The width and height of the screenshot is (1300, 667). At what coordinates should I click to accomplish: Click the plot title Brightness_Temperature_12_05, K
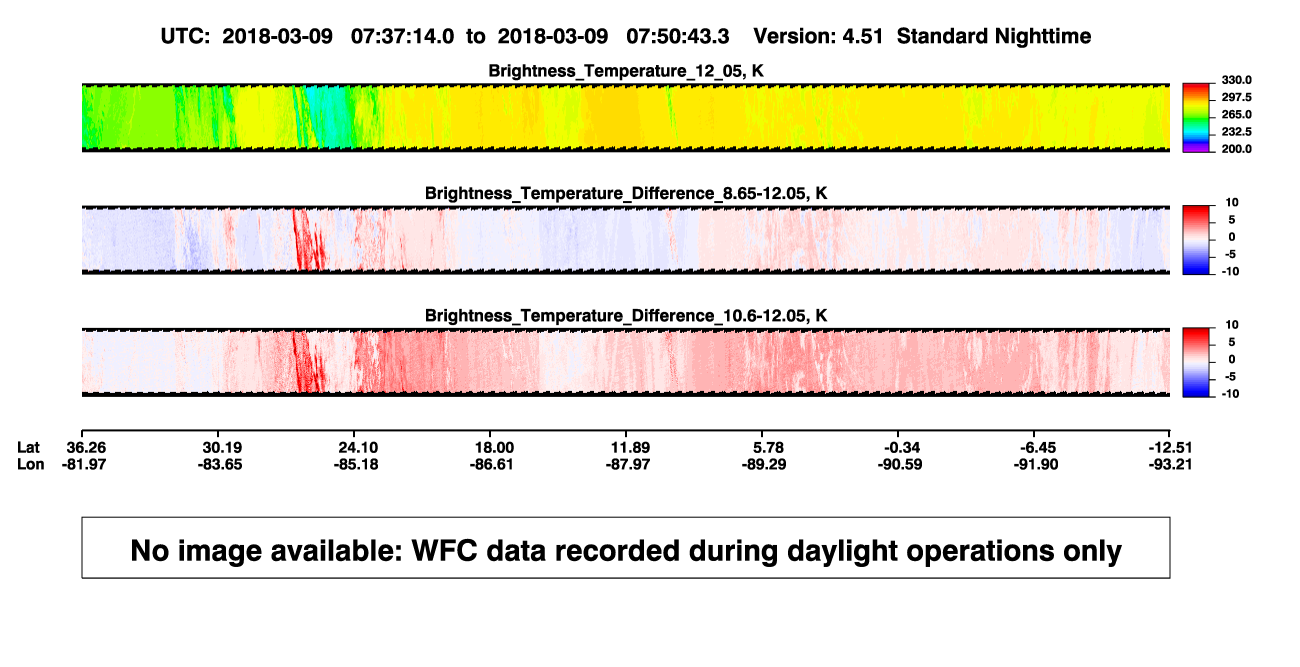[x=626, y=70]
